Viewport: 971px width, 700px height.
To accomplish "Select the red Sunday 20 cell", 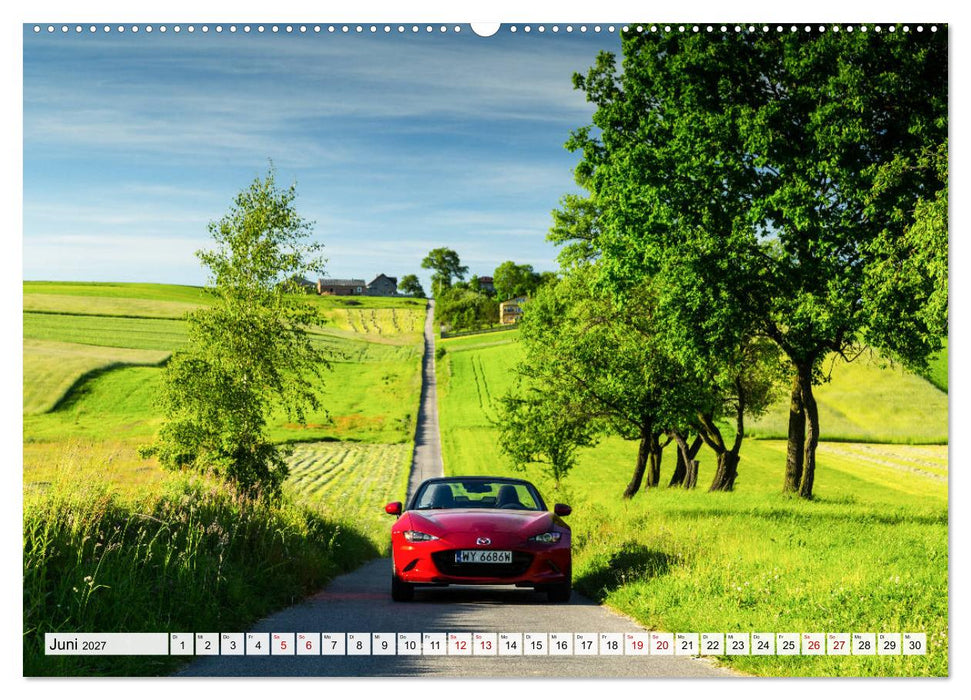I will (663, 644).
